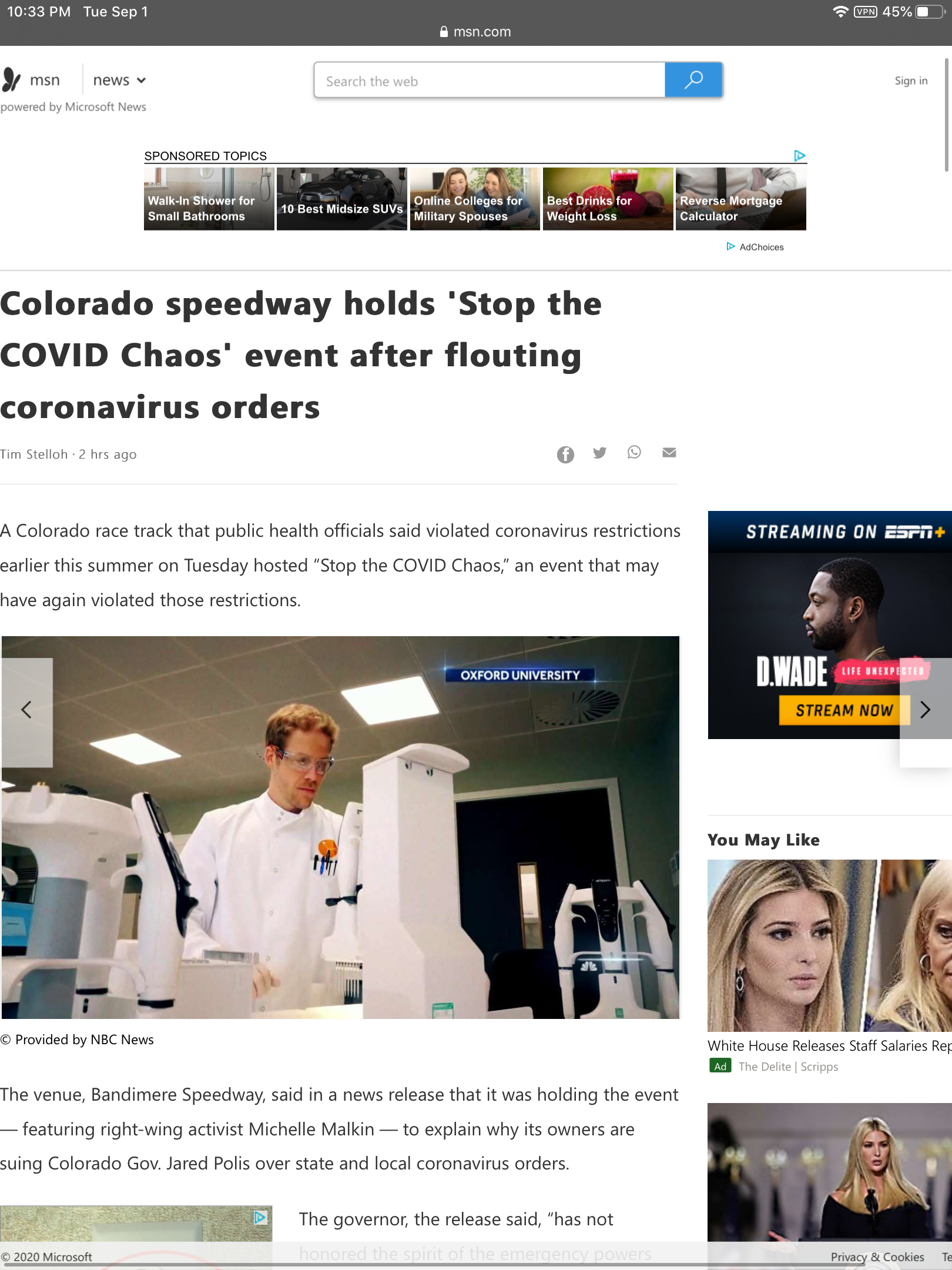Viewport: 952px width, 1270px height.
Task: Open the MSN butterfly logo home
Action: pyautogui.click(x=12, y=79)
